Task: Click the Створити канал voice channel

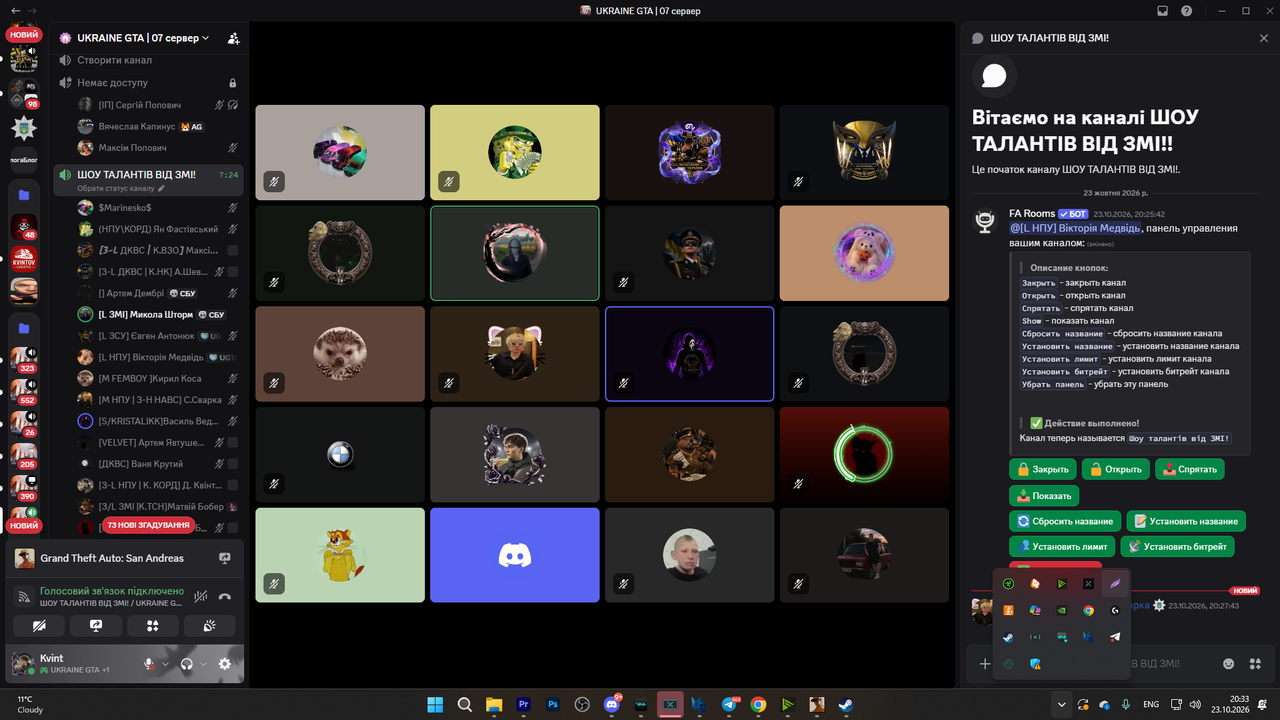Action: [x=148, y=61]
